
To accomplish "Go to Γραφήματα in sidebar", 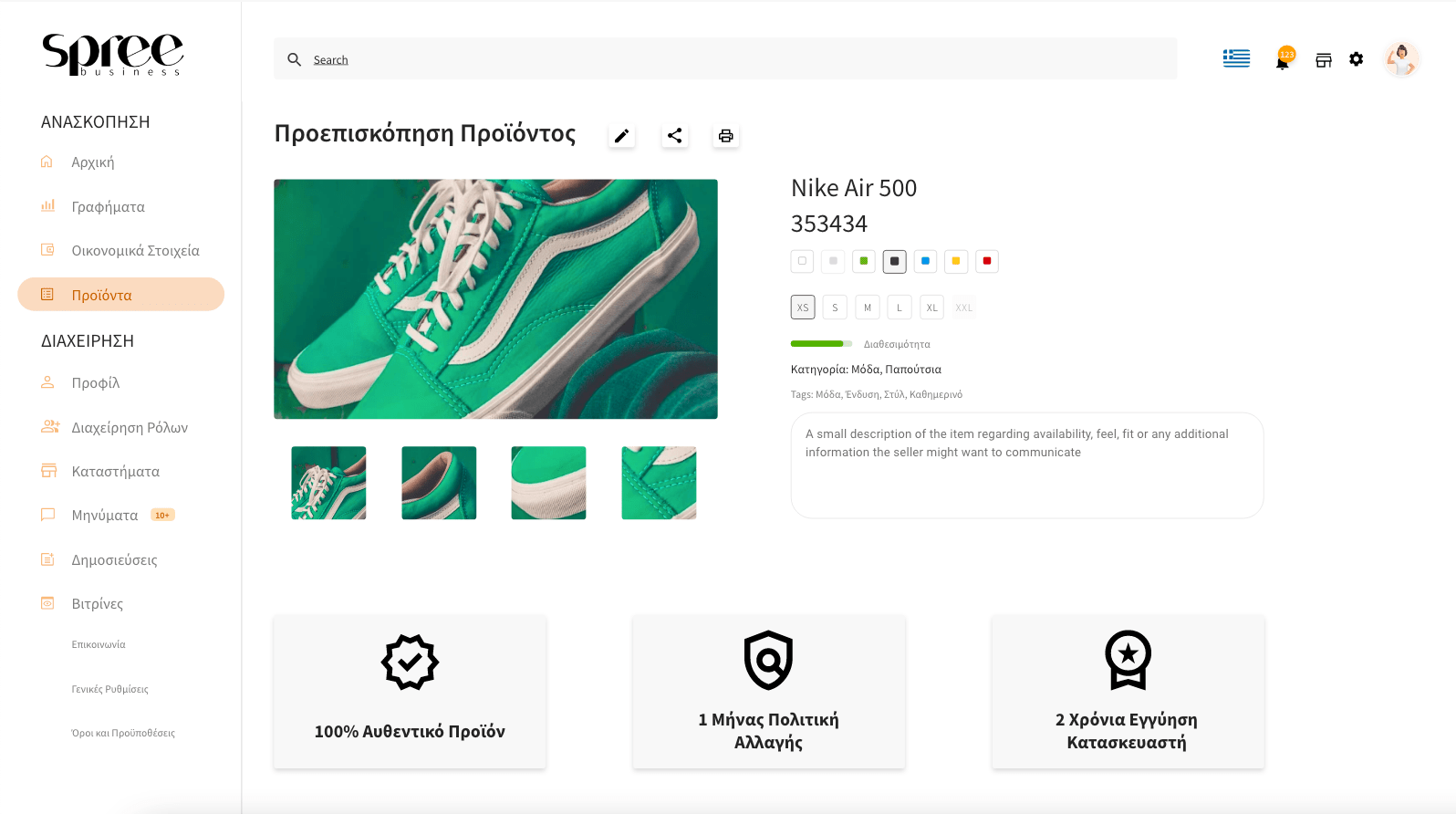I will pyautogui.click(x=108, y=207).
